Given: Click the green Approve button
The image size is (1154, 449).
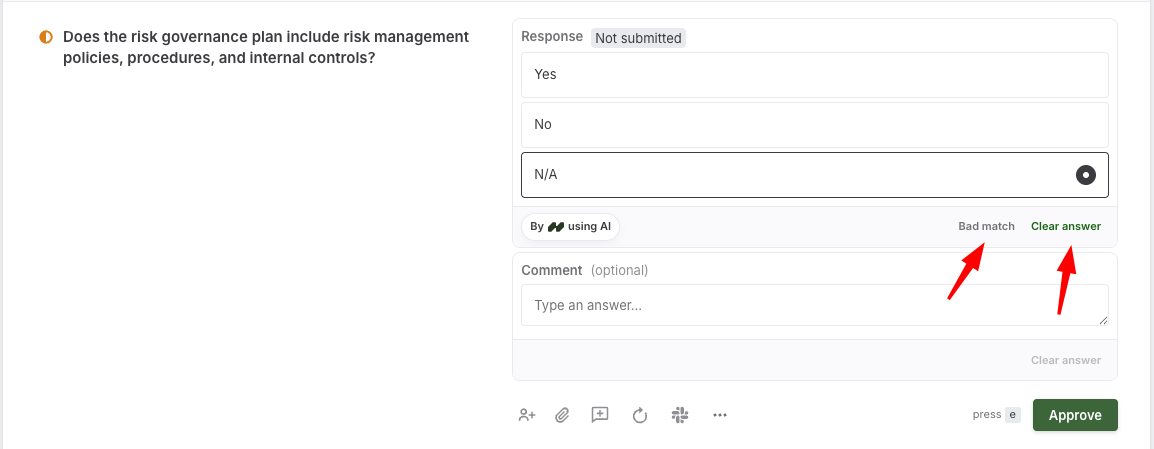Looking at the screenshot, I should pyautogui.click(x=1075, y=415).
